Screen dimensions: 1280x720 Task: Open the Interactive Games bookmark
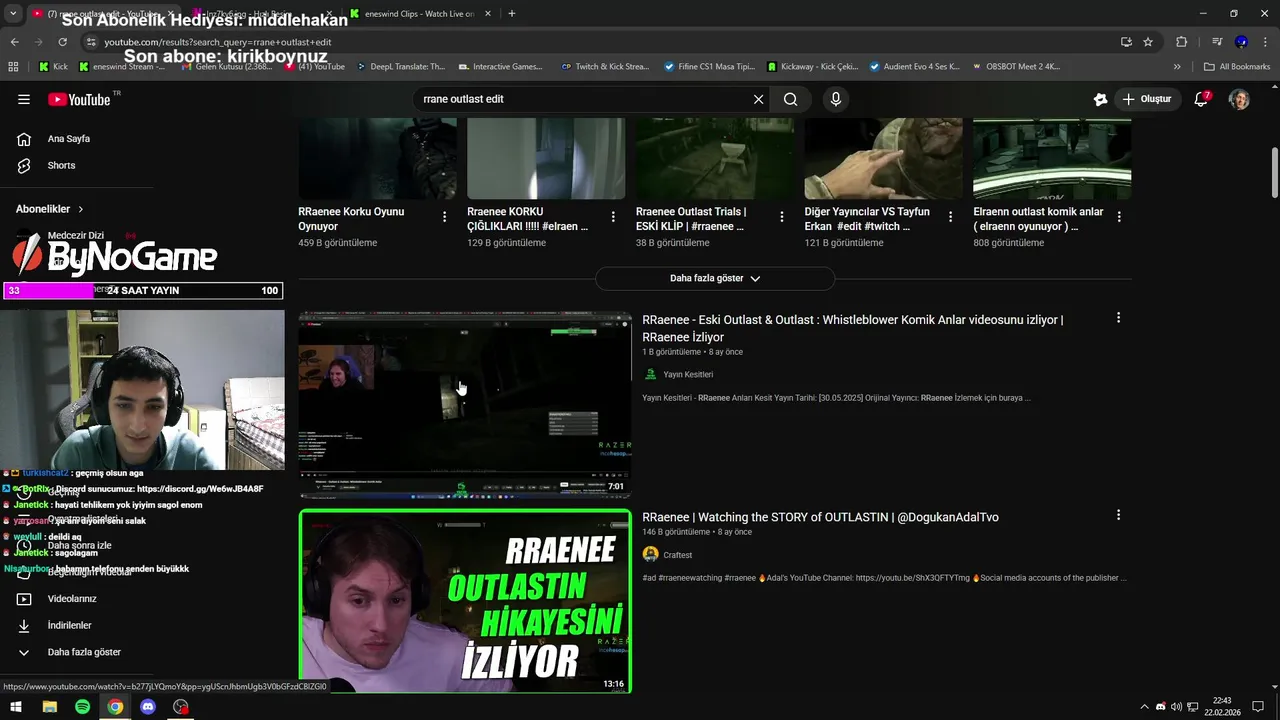(501, 67)
